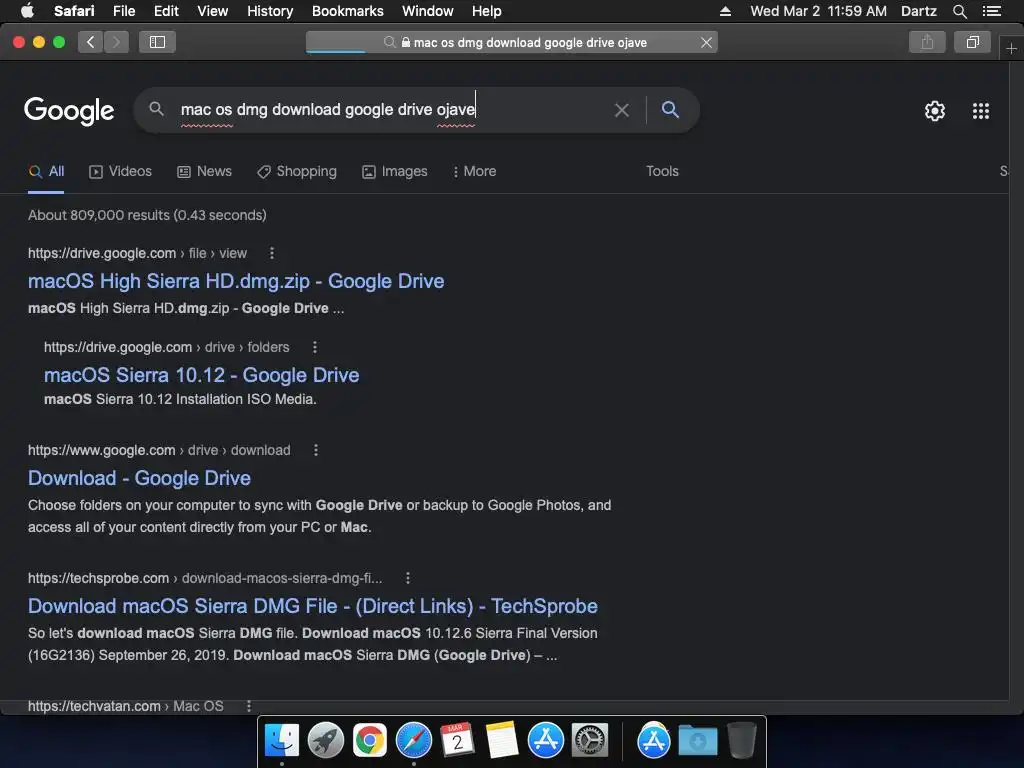Click Safari compass icon in dock
The image size is (1024, 768).
click(x=413, y=741)
